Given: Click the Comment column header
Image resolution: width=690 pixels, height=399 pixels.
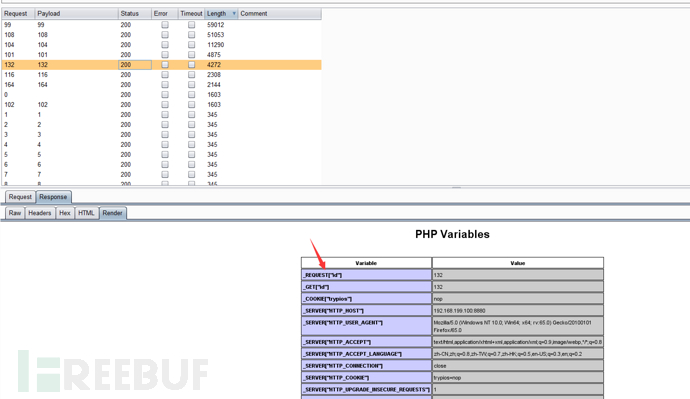Looking at the screenshot, I should [279, 14].
